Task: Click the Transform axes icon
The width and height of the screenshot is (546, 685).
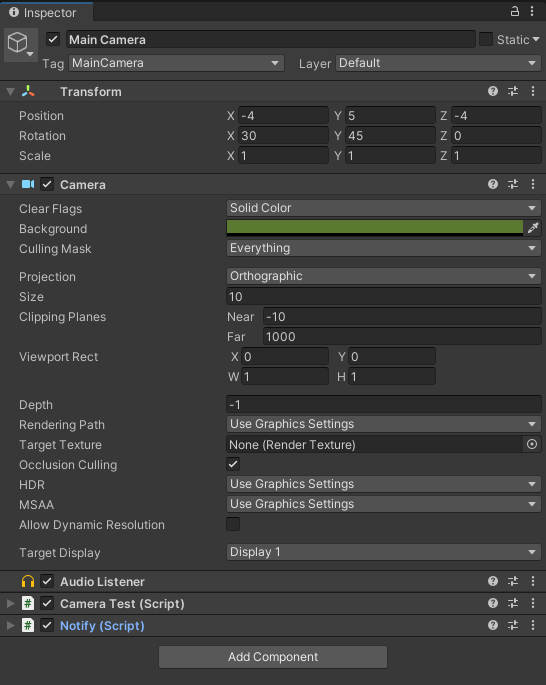Action: click(28, 91)
